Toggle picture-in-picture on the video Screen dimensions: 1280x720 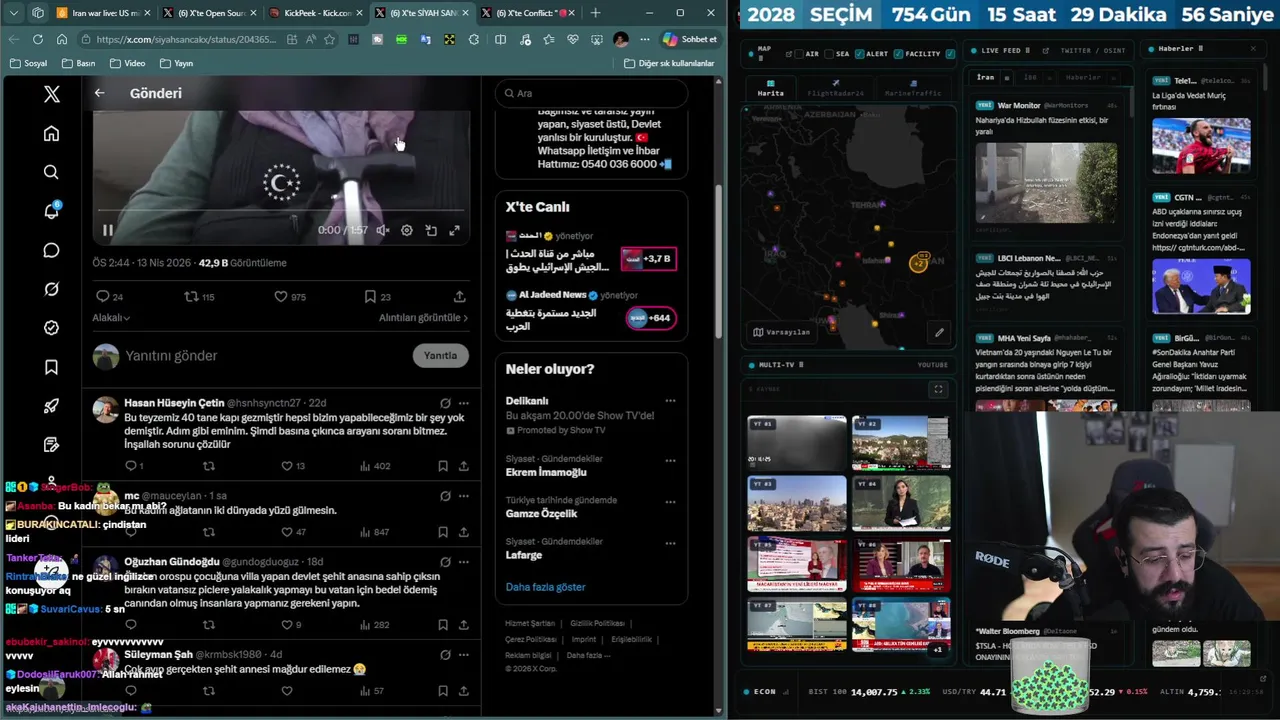pyautogui.click(x=431, y=230)
